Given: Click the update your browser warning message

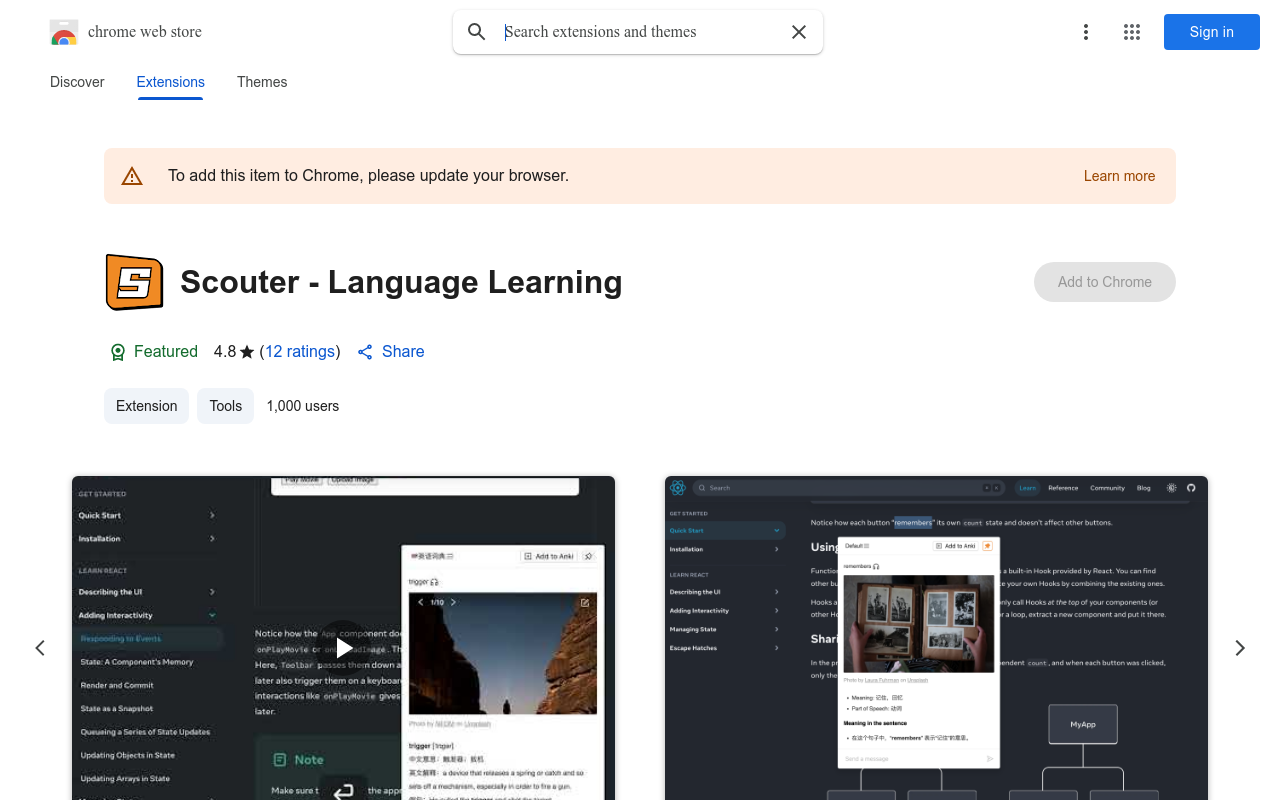Looking at the screenshot, I should pyautogui.click(x=368, y=176).
